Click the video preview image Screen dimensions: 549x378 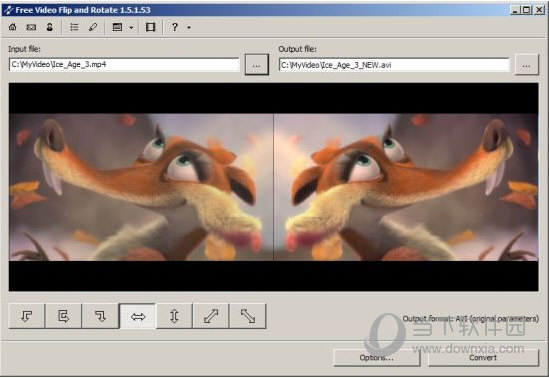click(273, 187)
